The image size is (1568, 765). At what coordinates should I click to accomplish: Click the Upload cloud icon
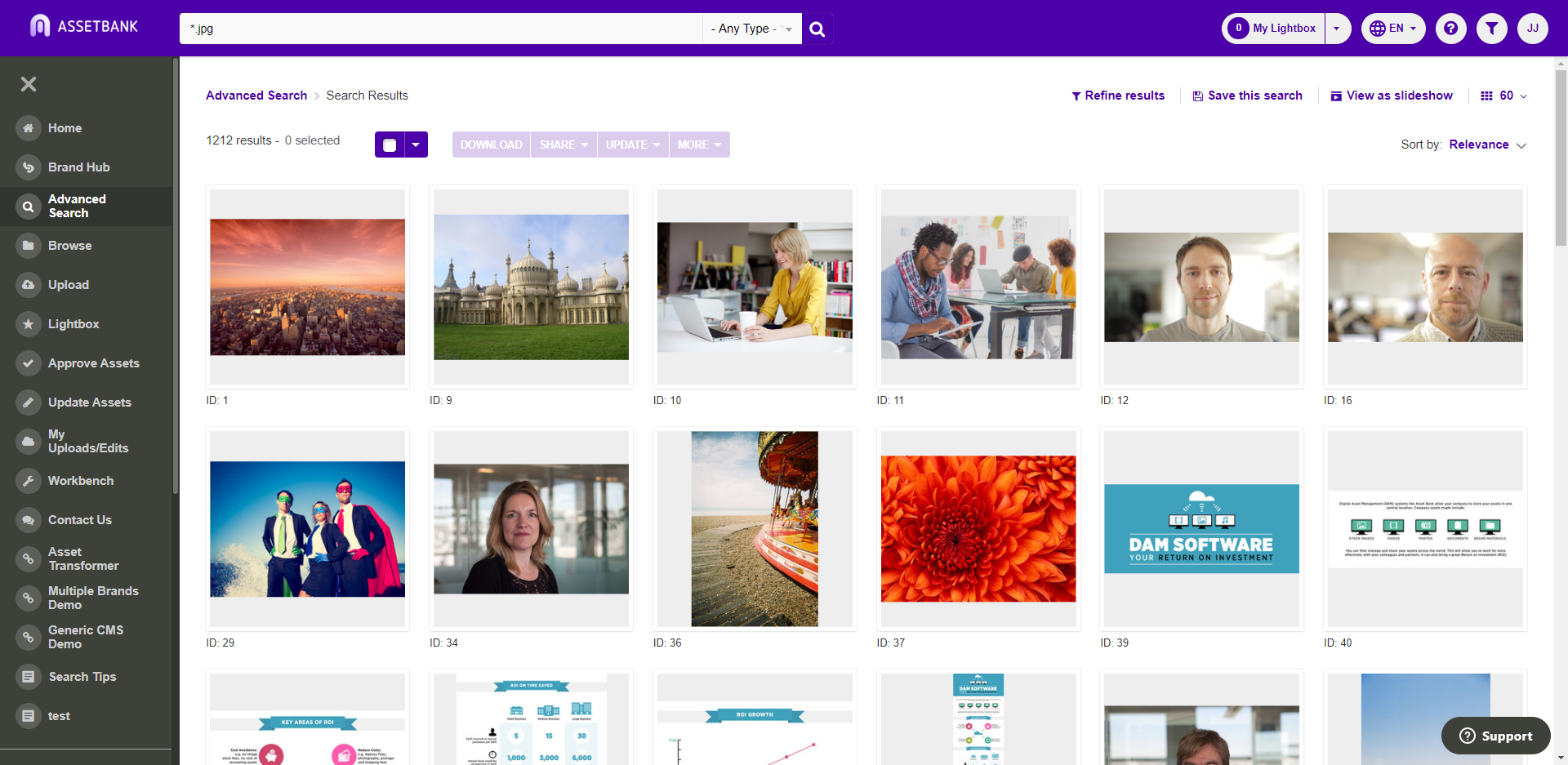click(29, 285)
